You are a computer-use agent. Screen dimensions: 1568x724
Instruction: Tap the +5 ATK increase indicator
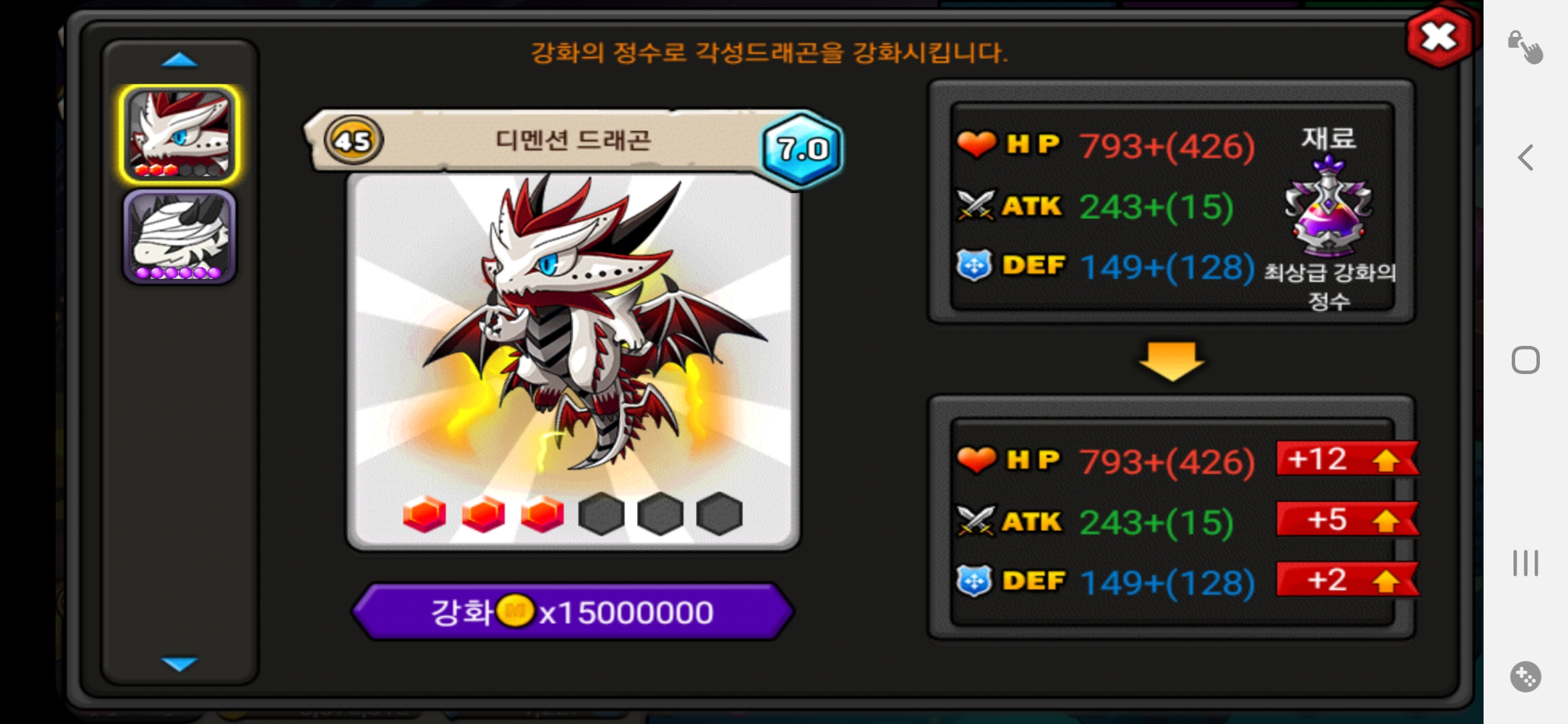pyautogui.click(x=1347, y=520)
